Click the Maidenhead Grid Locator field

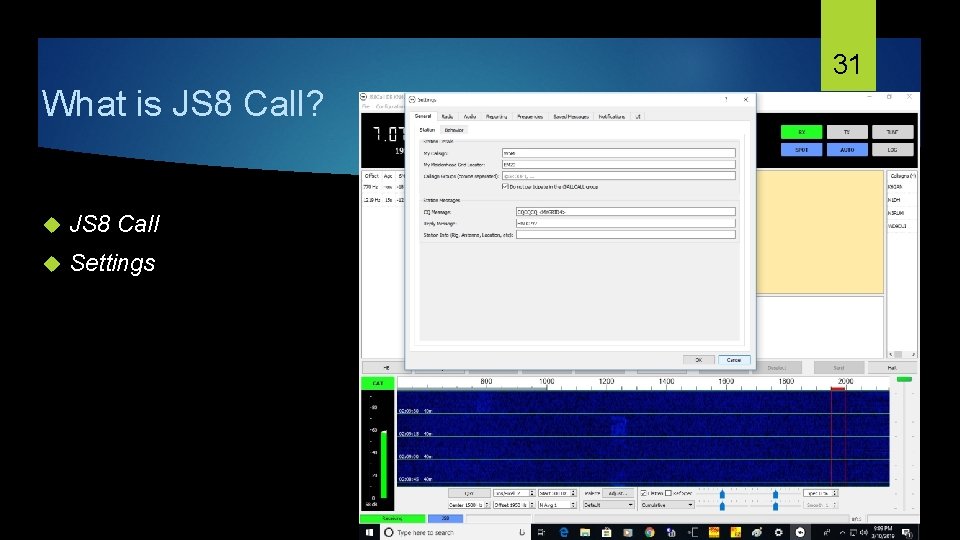[618, 164]
